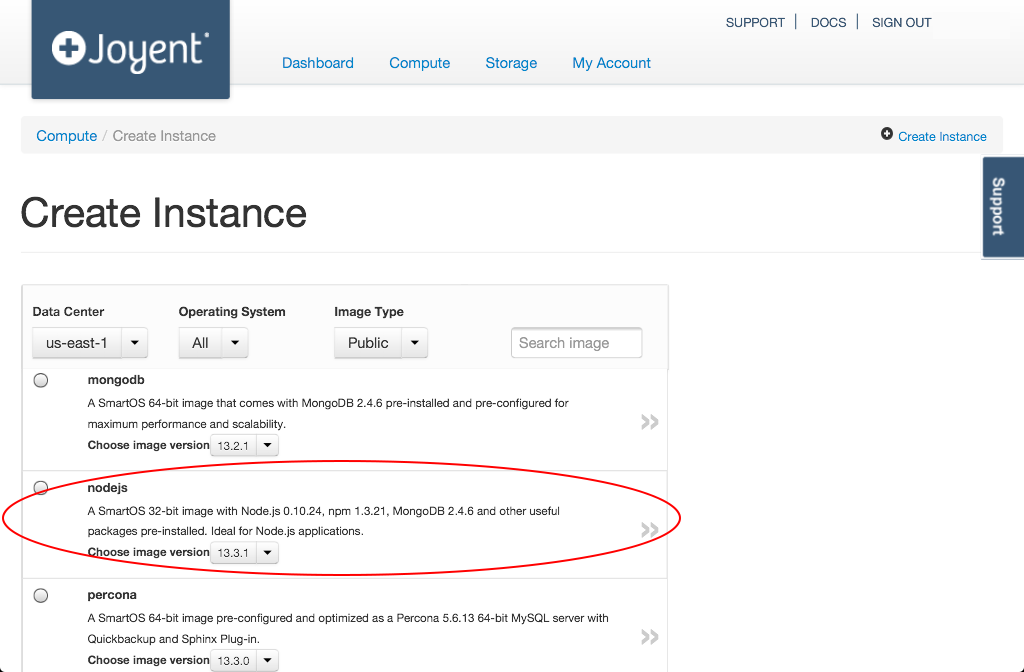Click the Joyent logo
1024x672 pixels.
[130, 49]
